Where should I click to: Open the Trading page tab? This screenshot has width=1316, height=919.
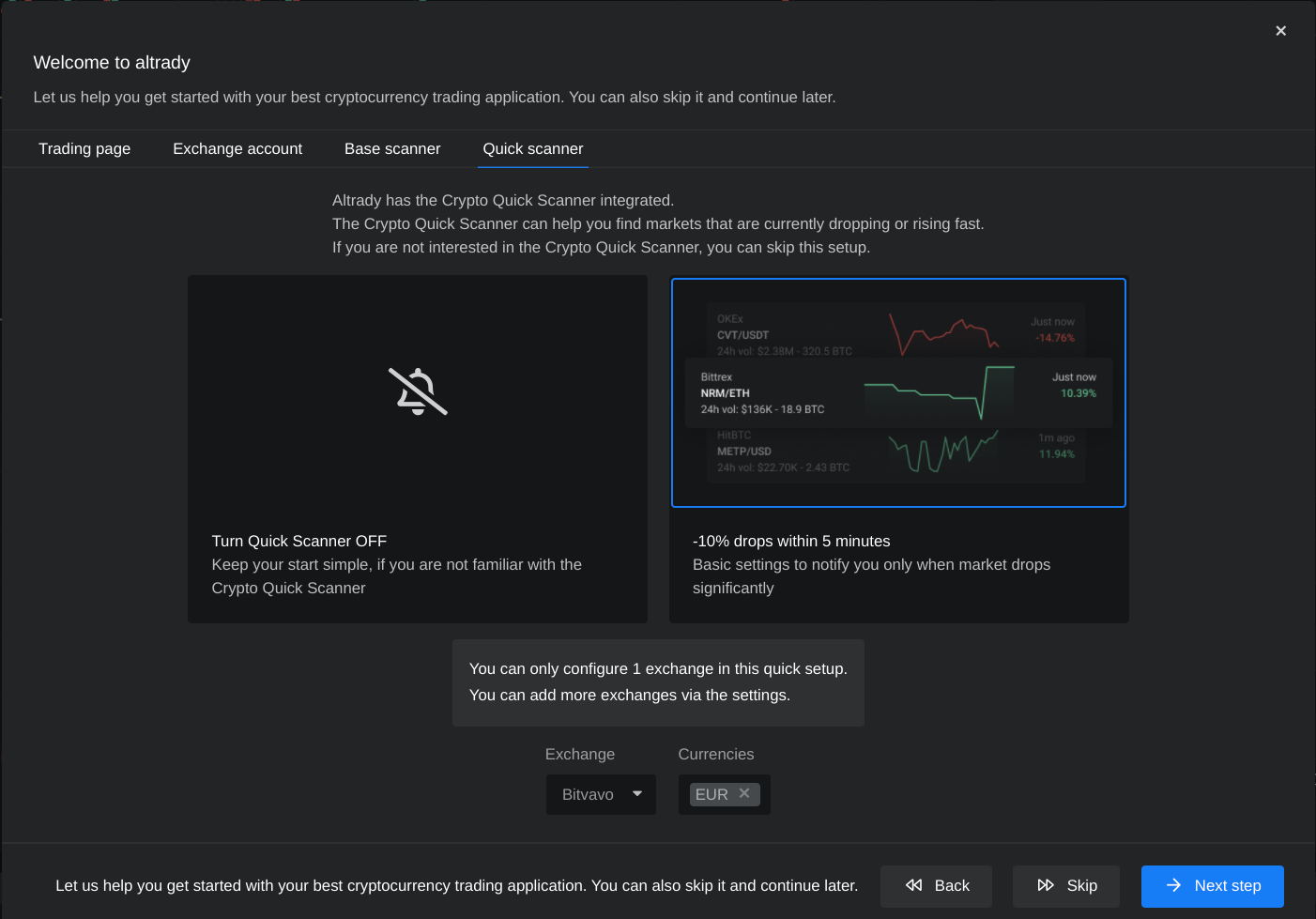84,148
